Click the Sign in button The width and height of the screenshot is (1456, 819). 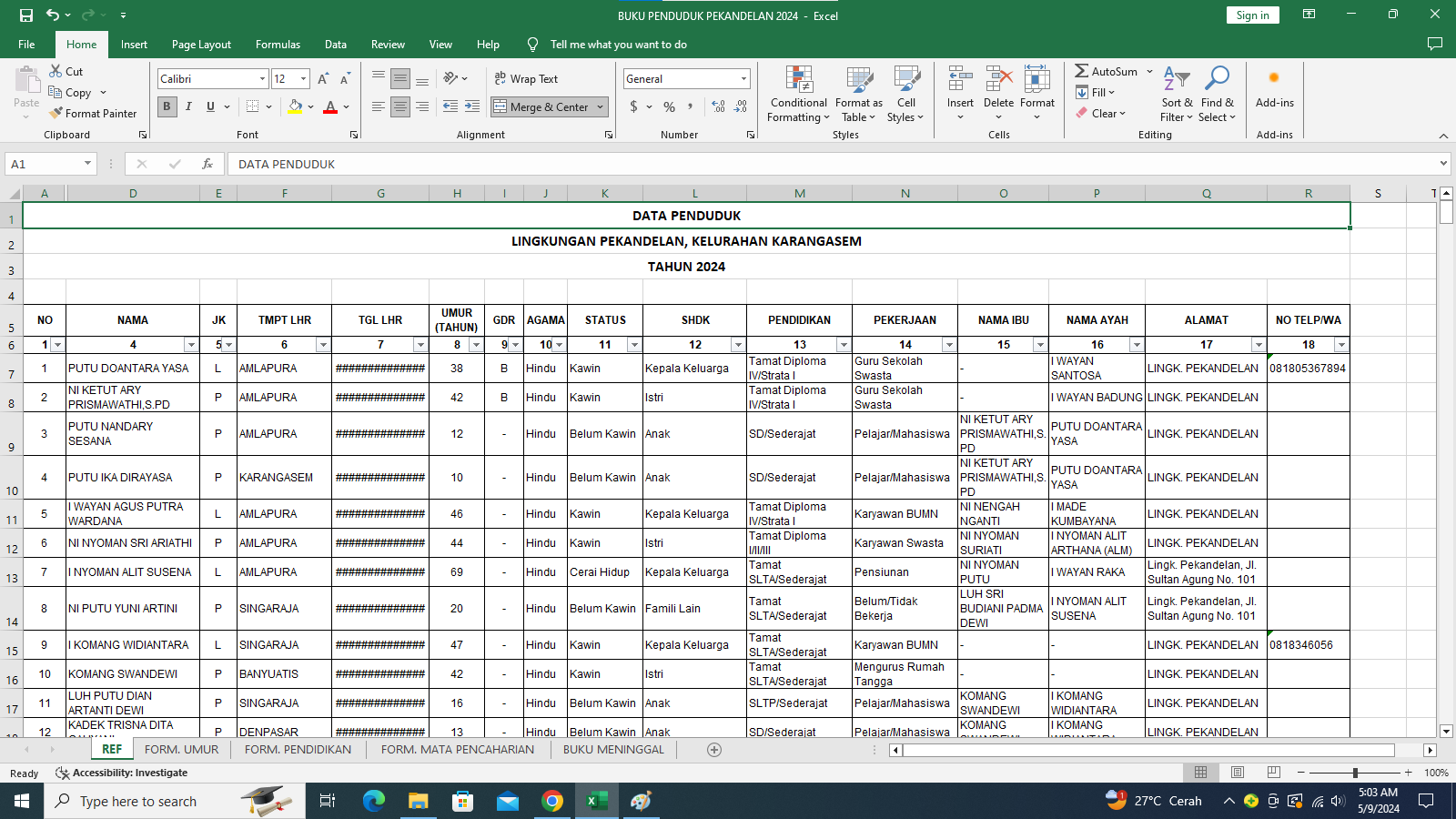1252,15
